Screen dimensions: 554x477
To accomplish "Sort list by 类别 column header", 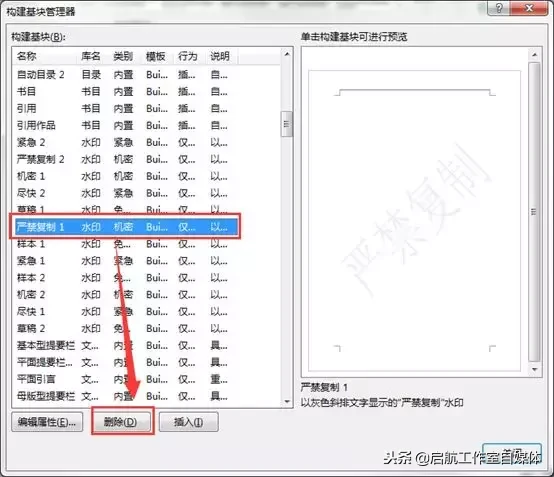I will point(125,56).
